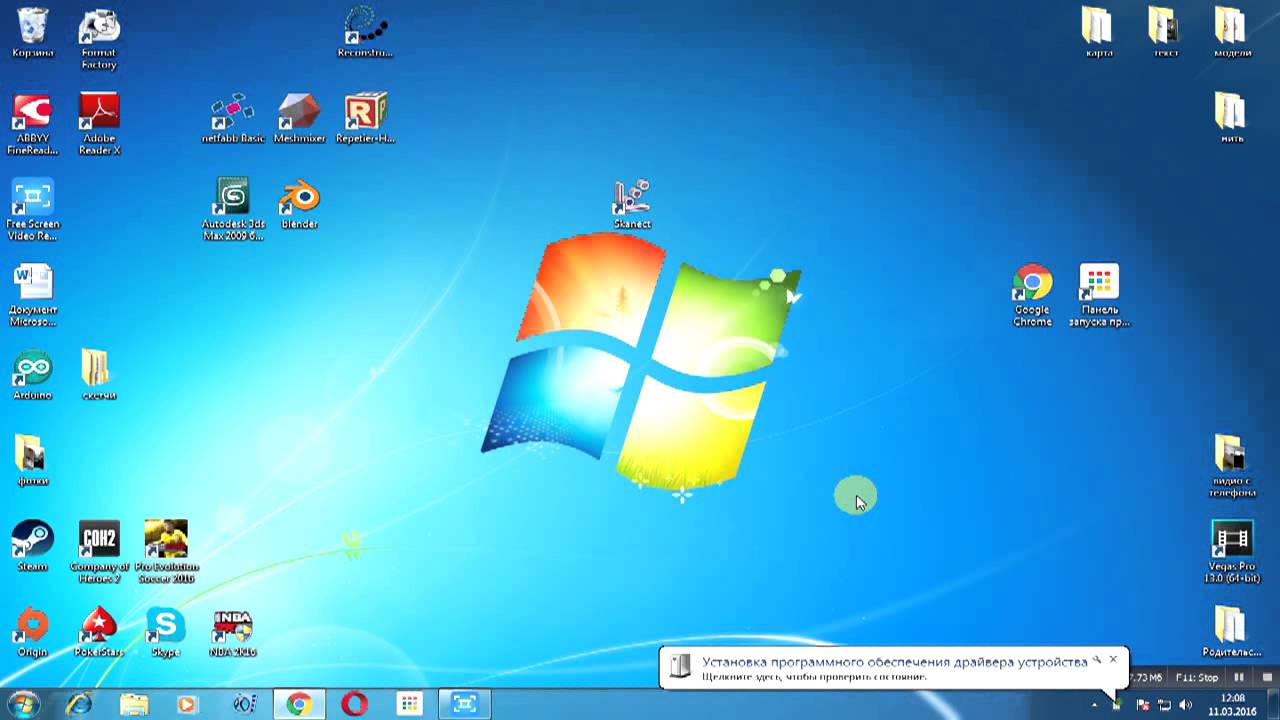Click the Vegas Pro 13.0 shortcut

(x=1232, y=552)
